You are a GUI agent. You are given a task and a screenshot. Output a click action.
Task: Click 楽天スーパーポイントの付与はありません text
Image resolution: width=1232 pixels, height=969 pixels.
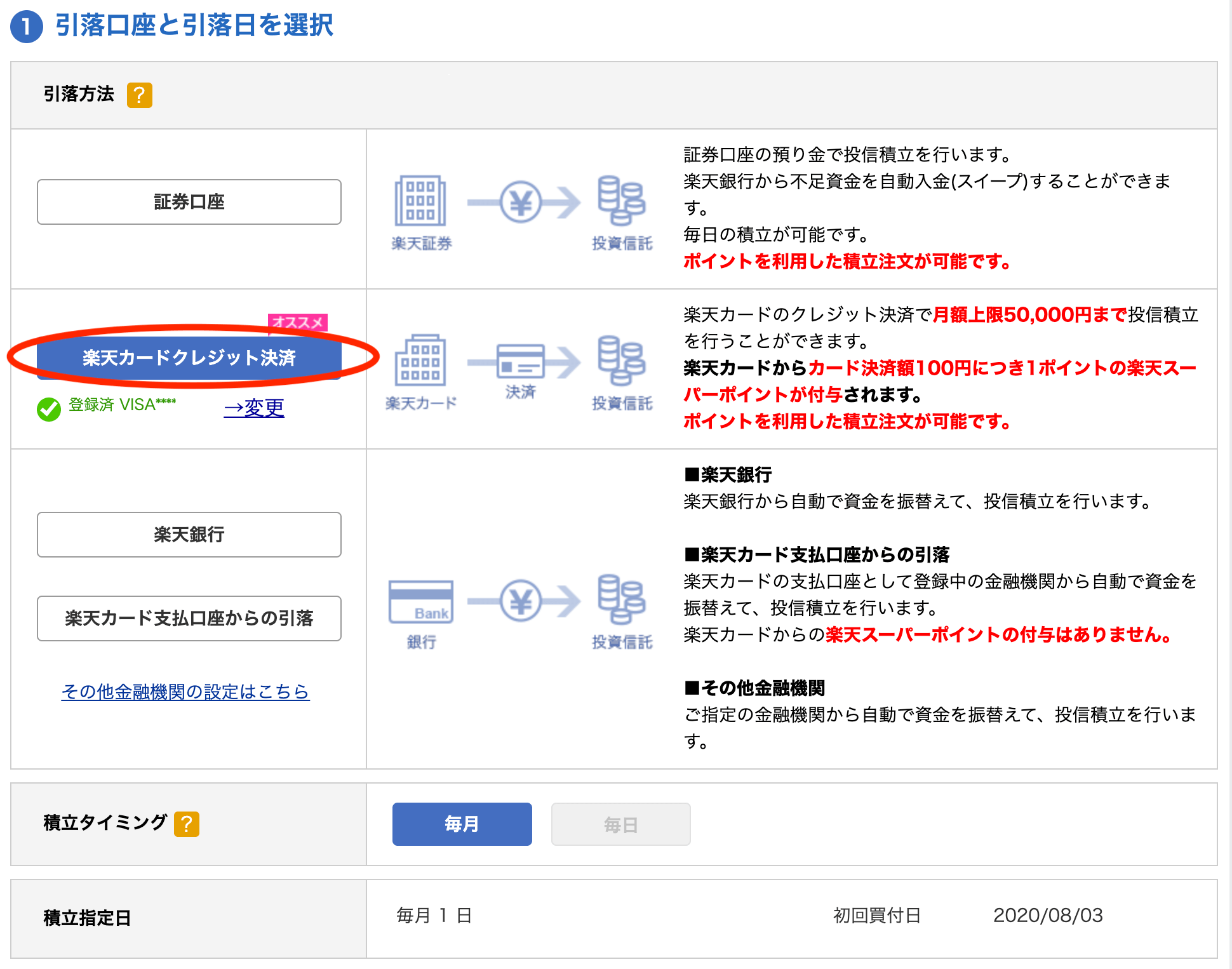[998, 634]
